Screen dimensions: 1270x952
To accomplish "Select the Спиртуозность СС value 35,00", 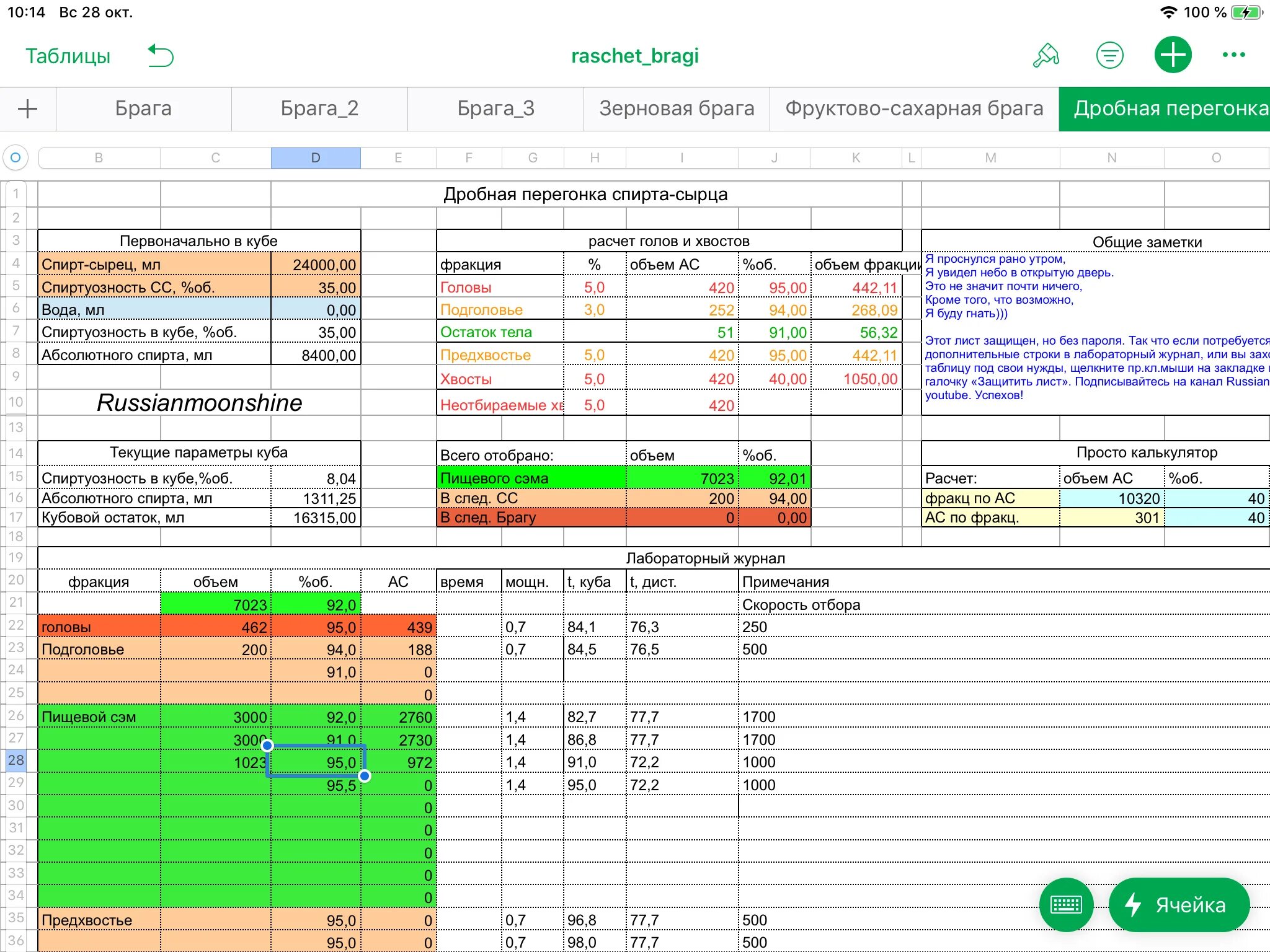I will [316, 287].
